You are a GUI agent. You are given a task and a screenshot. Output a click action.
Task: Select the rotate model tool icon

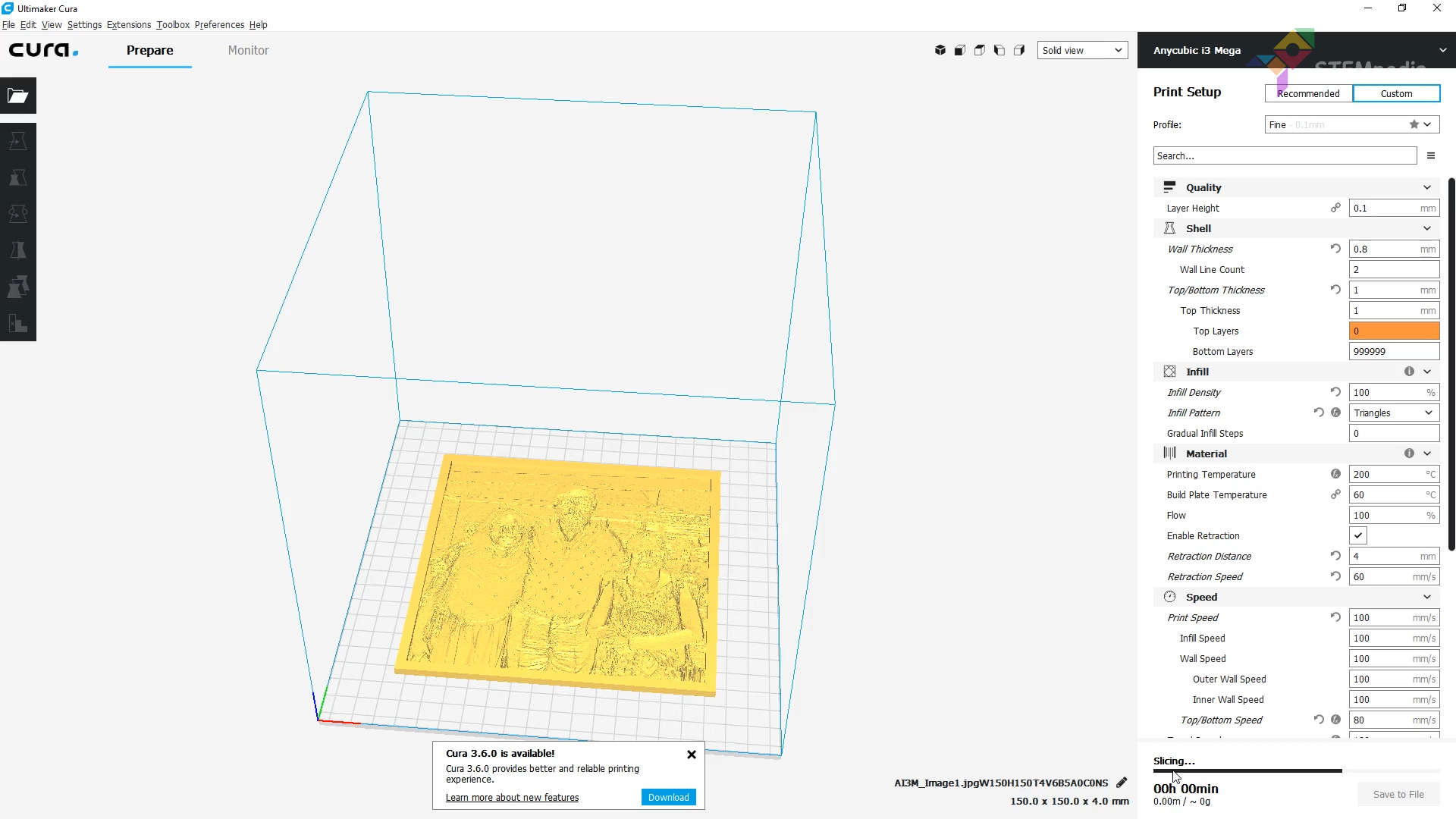pos(18,213)
